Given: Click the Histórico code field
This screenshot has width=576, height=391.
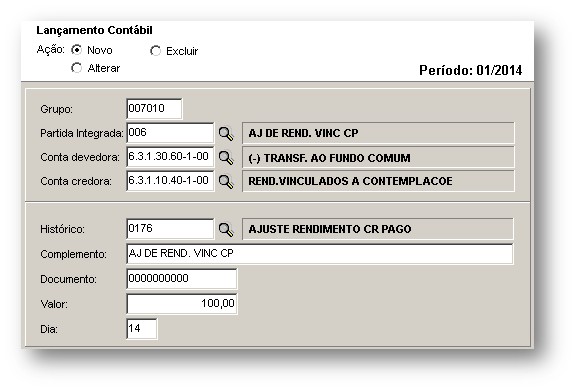Looking at the screenshot, I should click(x=170, y=229).
